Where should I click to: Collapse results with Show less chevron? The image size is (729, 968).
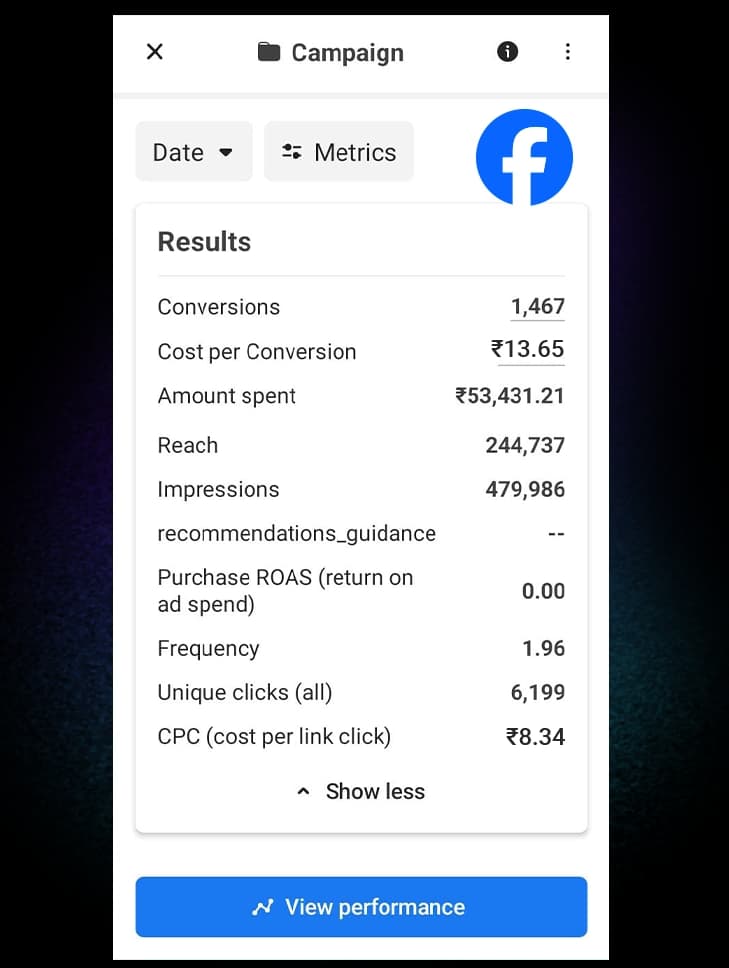(304, 792)
